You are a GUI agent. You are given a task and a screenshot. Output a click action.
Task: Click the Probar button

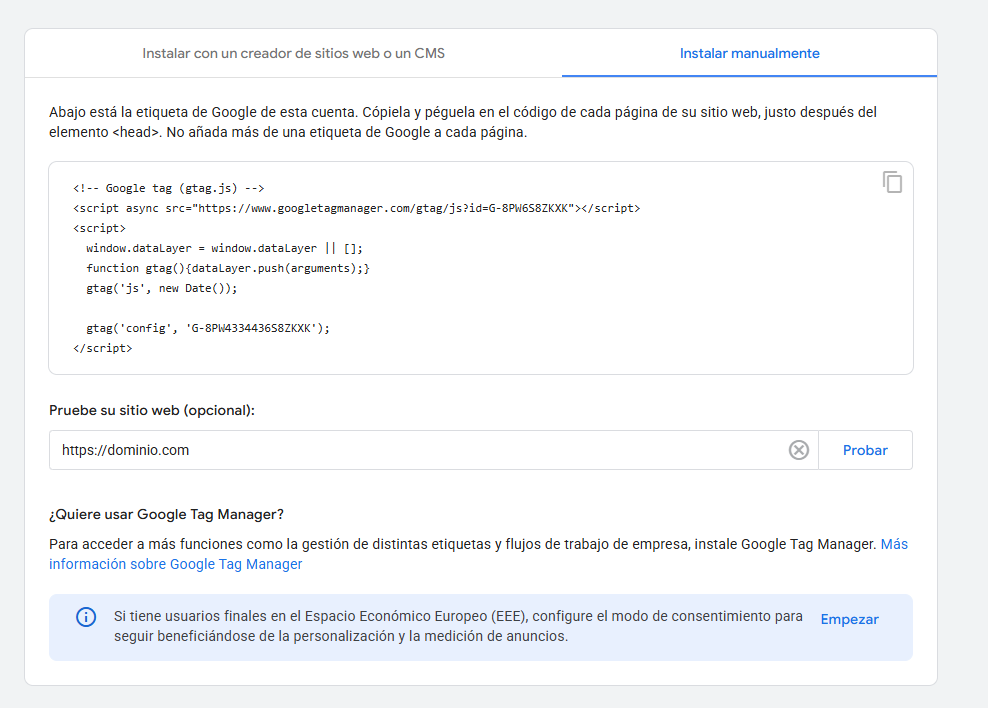point(865,450)
